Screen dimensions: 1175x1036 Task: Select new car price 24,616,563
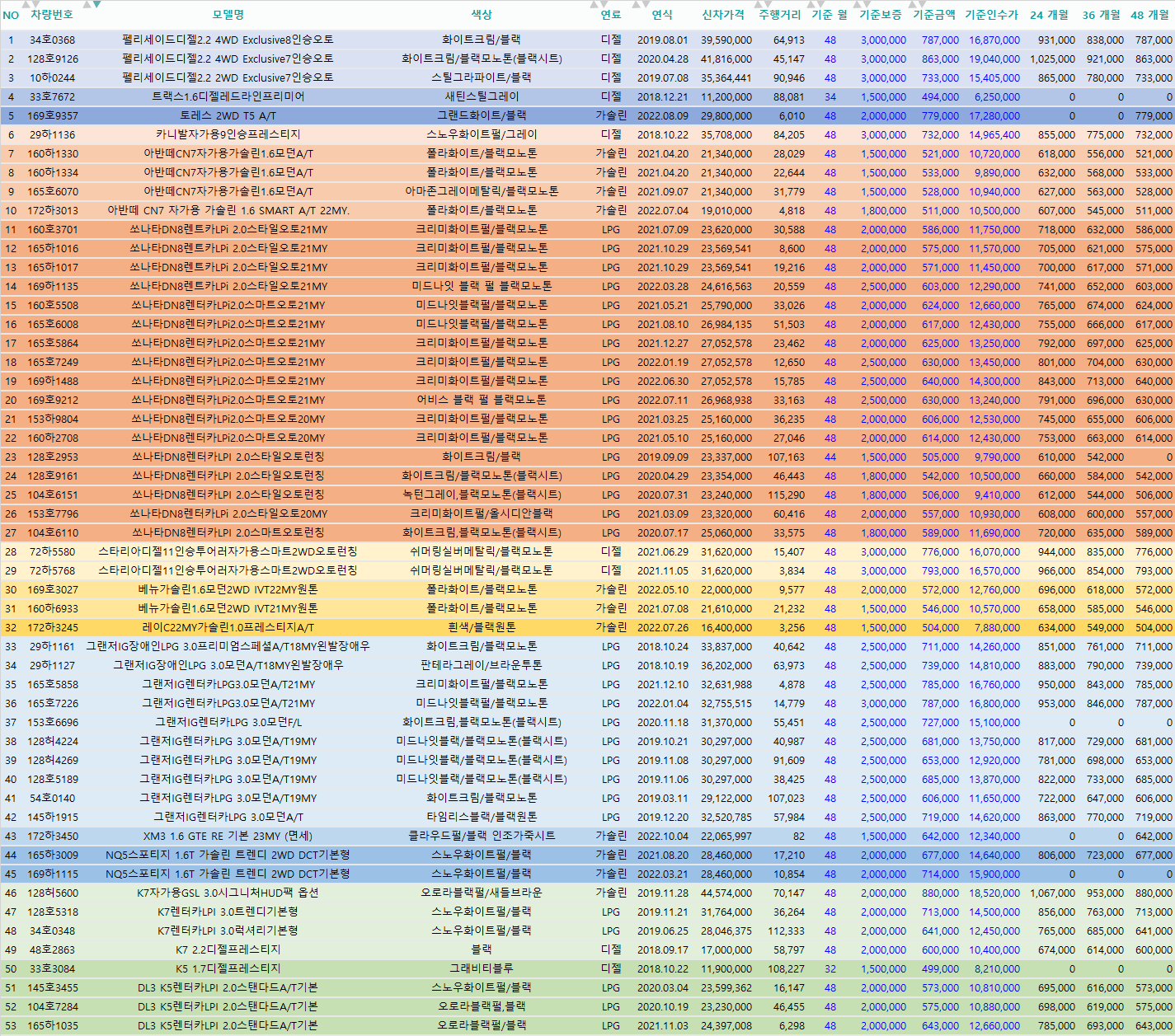click(x=726, y=286)
